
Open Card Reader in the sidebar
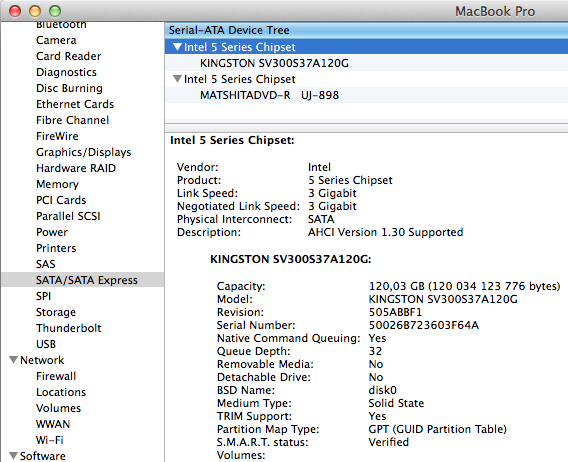[68, 56]
